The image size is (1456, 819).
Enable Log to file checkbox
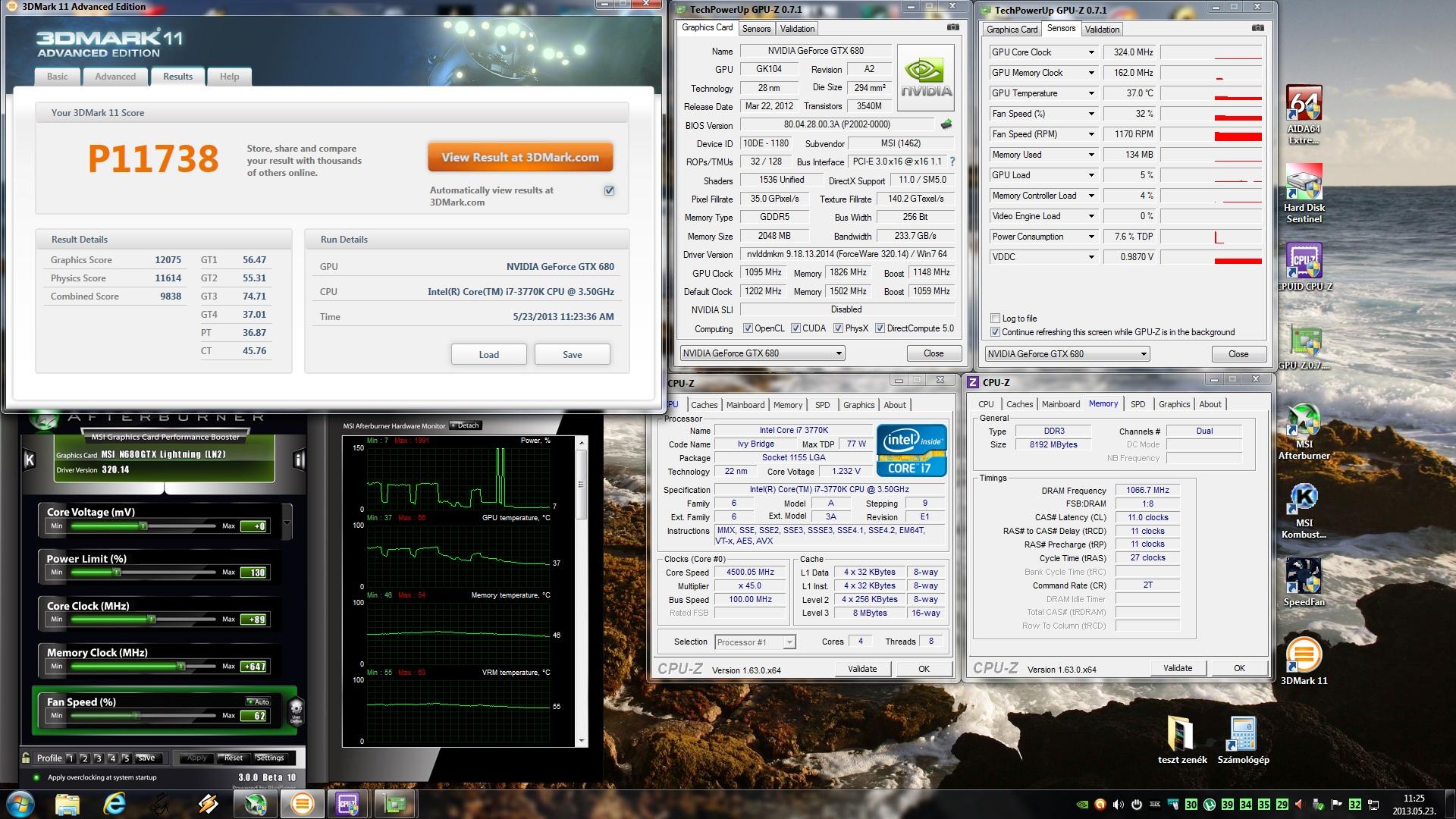995,318
